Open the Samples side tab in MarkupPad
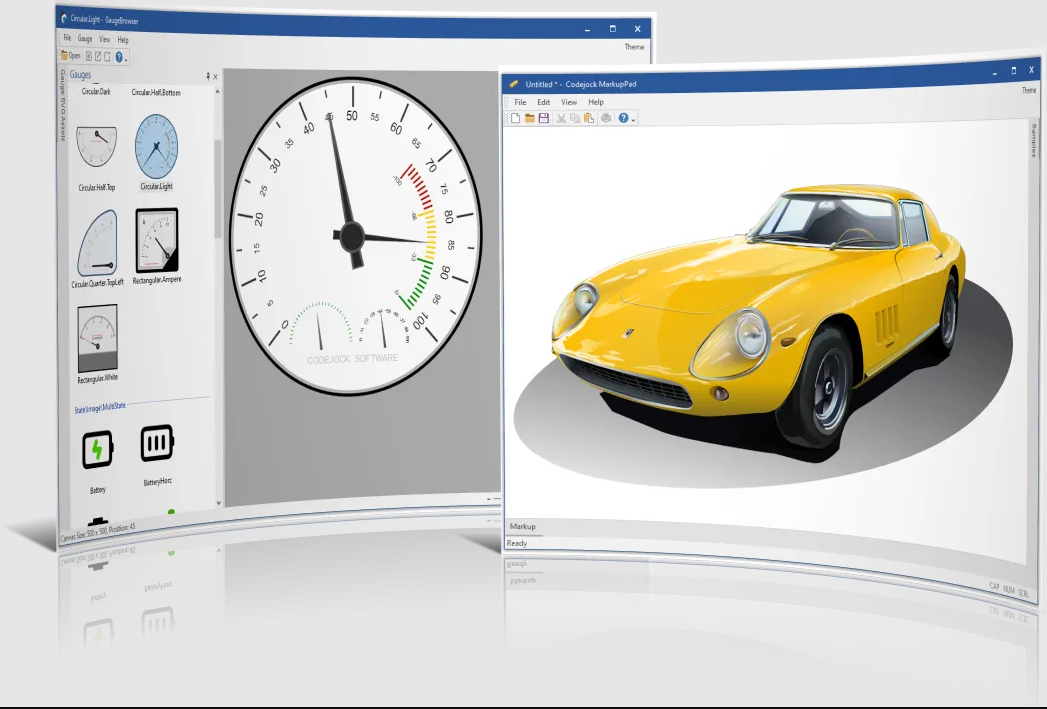1047x709 pixels. click(1034, 140)
